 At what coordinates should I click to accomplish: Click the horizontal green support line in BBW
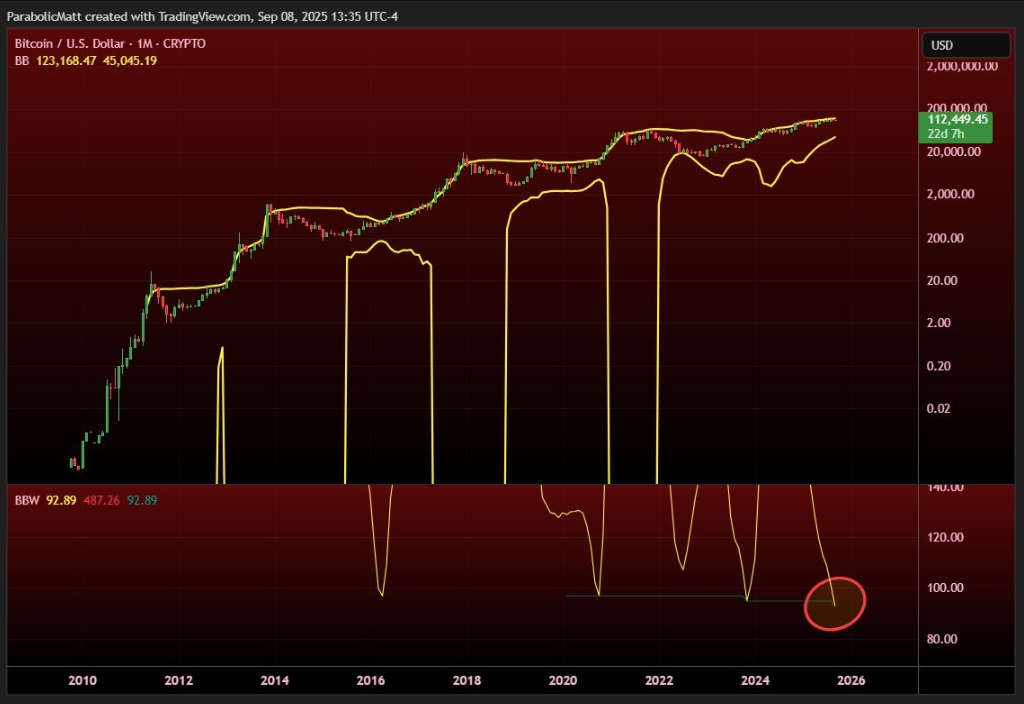660,597
